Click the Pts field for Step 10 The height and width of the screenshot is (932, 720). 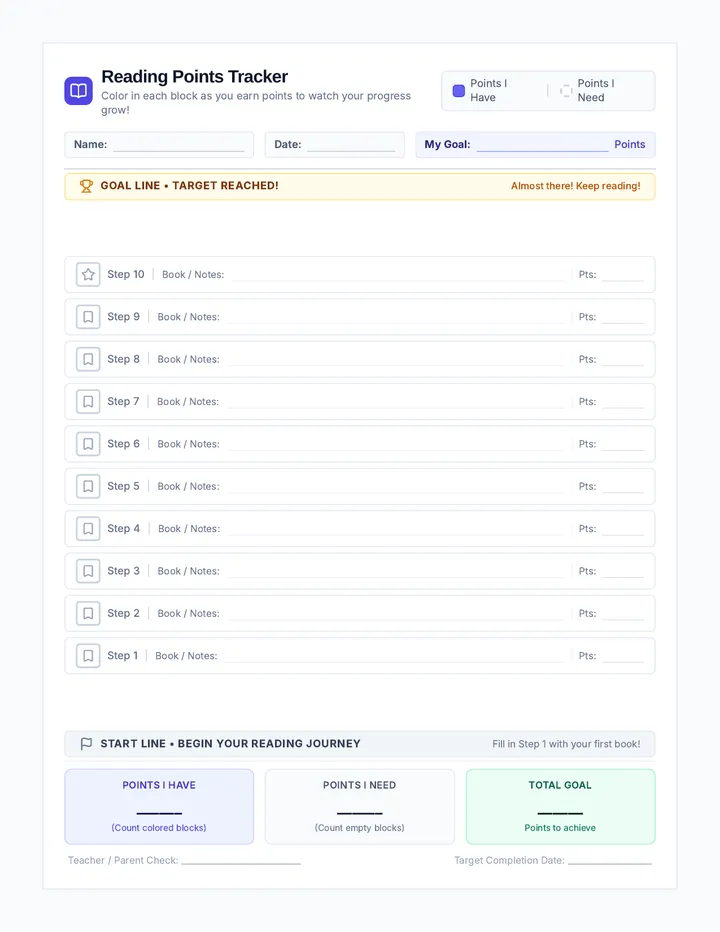[x=623, y=275]
